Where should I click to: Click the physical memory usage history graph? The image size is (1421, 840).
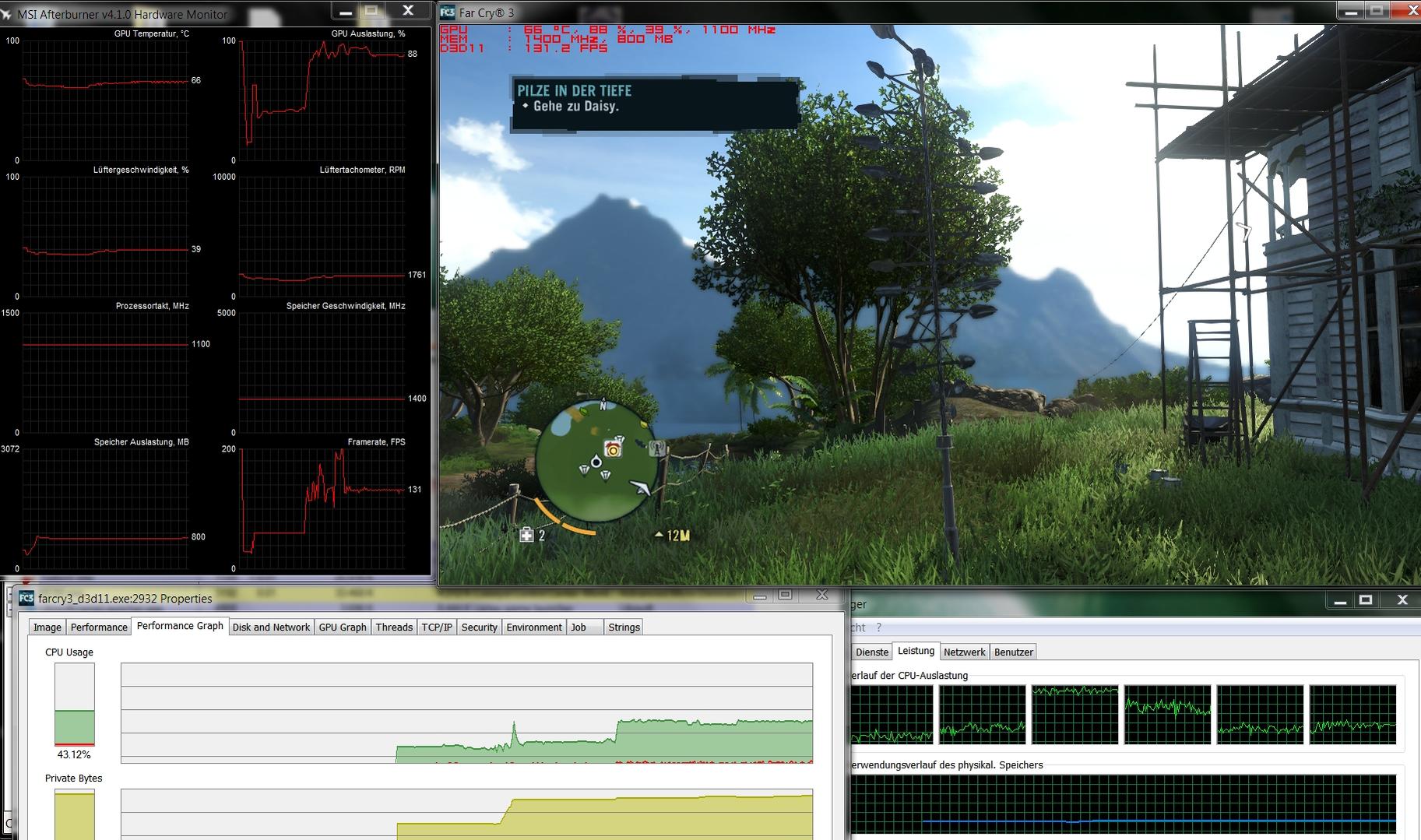point(1124,804)
